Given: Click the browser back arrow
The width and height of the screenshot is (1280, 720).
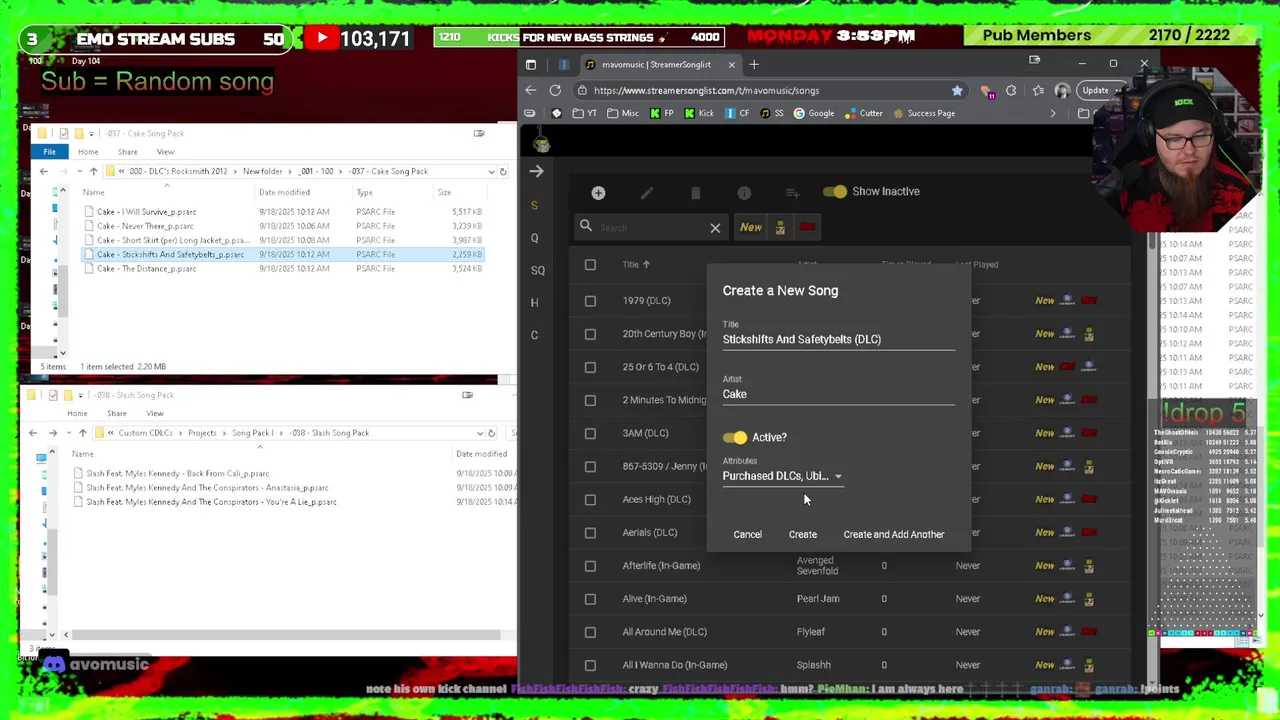Looking at the screenshot, I should click(531, 90).
